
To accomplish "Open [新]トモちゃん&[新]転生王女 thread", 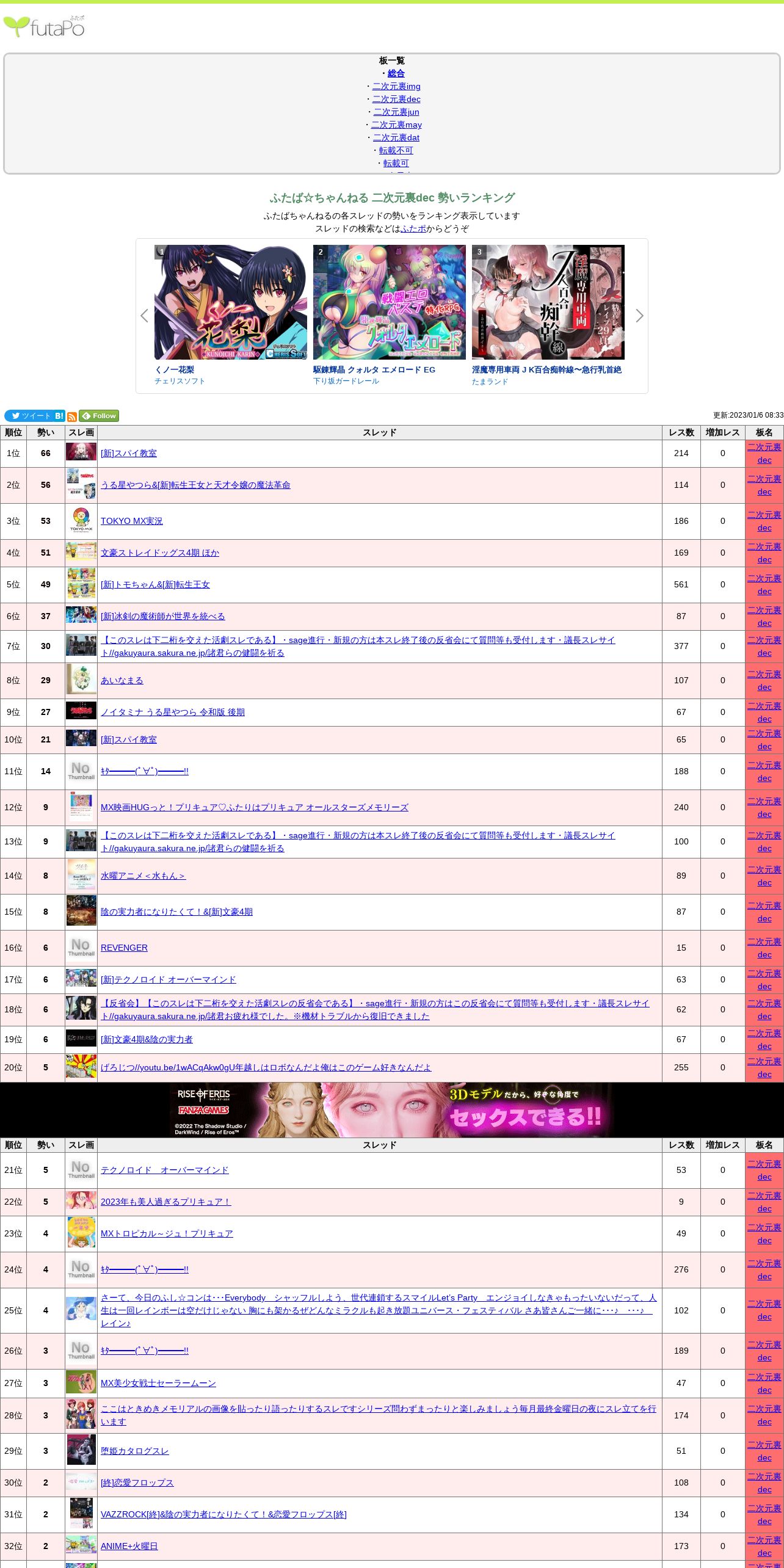I will point(155,584).
